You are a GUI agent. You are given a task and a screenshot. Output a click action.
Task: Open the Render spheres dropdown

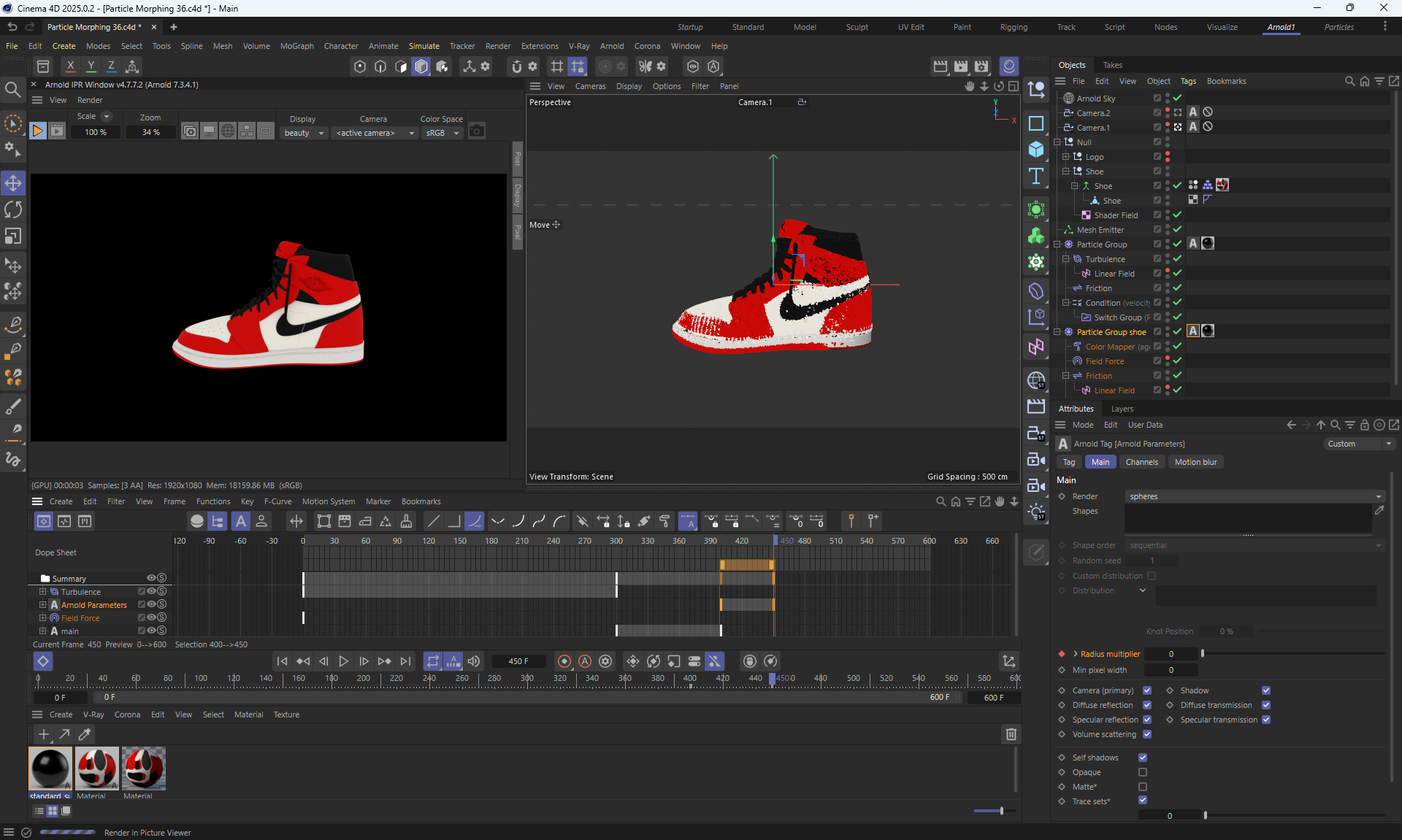1254,496
